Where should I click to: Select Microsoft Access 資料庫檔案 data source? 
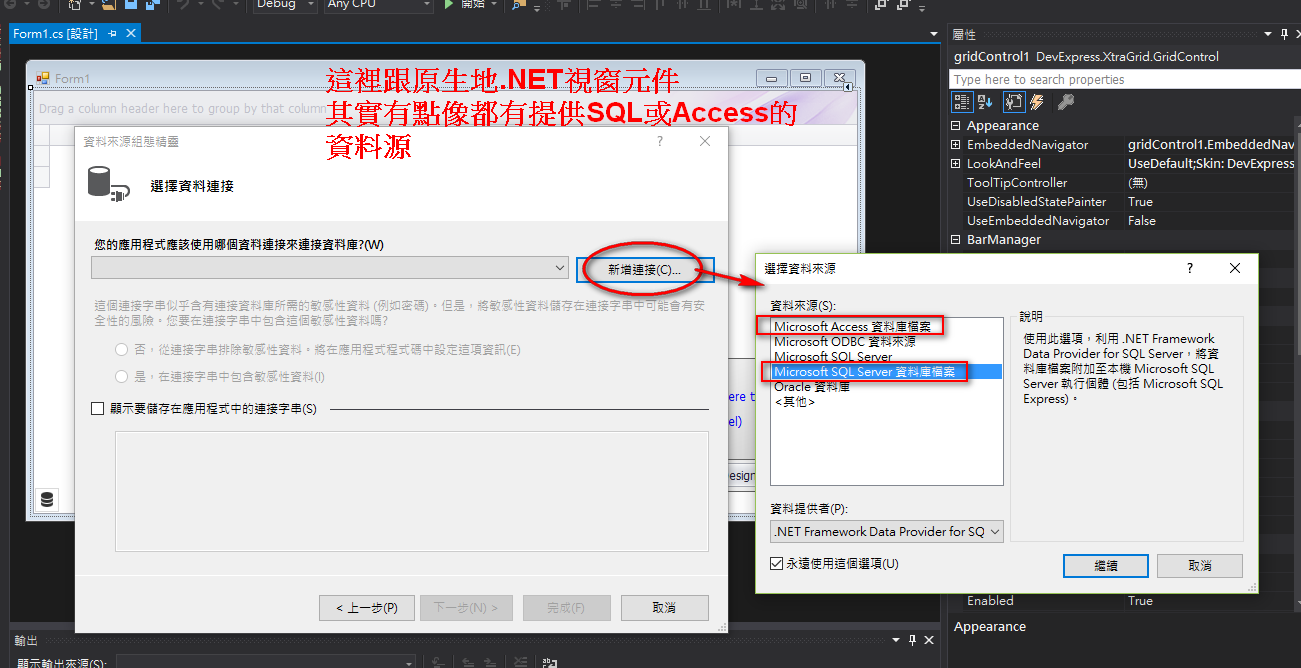(x=887, y=326)
